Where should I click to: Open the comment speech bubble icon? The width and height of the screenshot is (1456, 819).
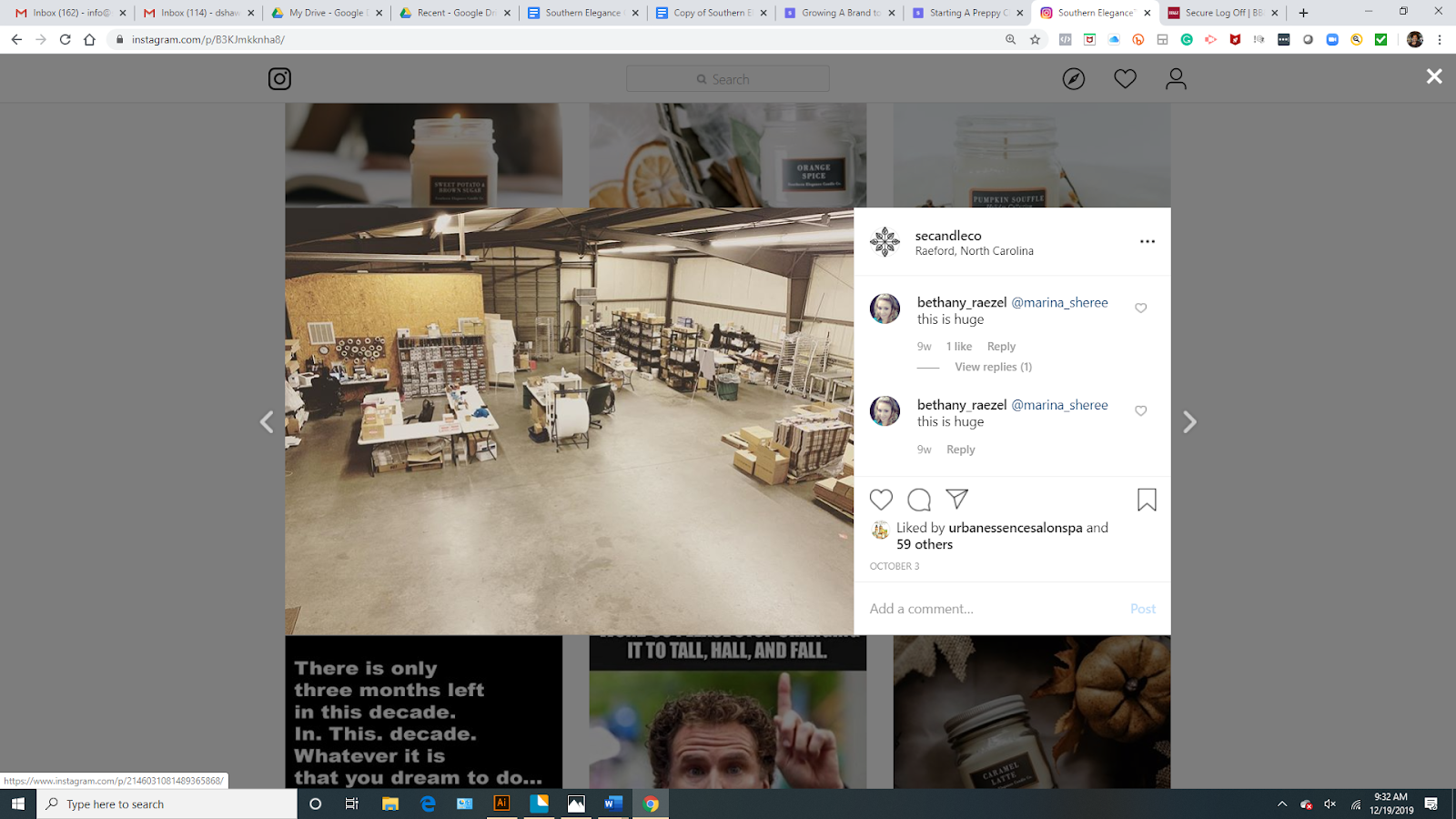(918, 500)
